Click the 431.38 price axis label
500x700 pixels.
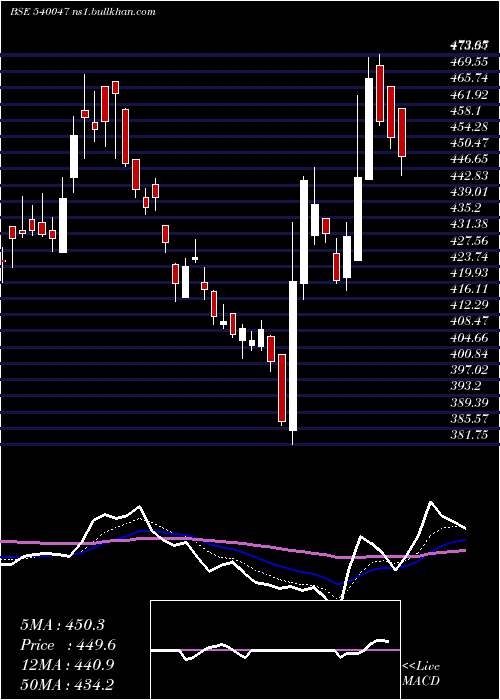point(469,224)
